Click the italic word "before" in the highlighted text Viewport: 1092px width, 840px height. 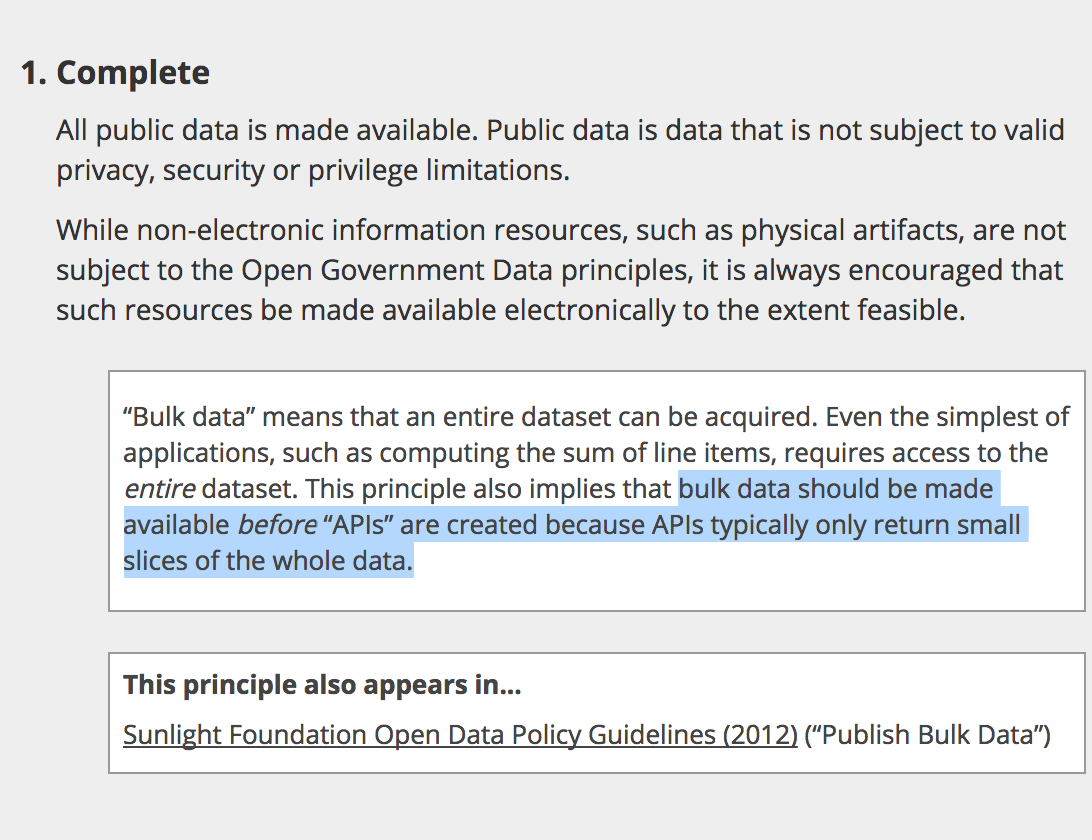(x=277, y=525)
